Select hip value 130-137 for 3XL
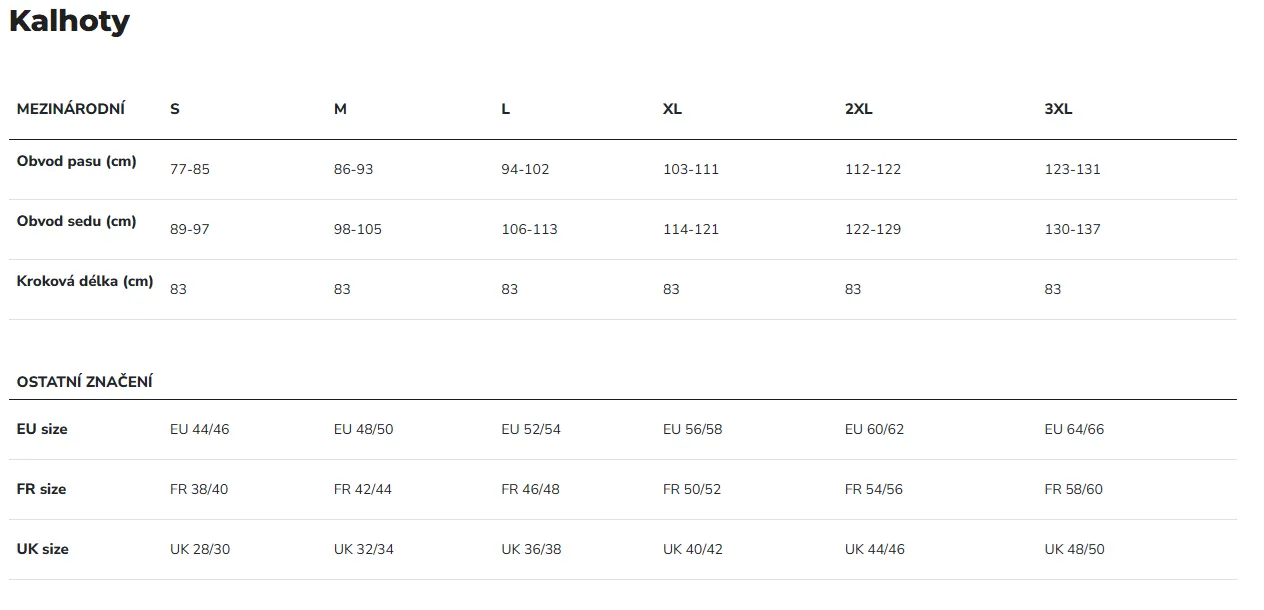Screen dimensions: 1264x610 coord(1072,229)
